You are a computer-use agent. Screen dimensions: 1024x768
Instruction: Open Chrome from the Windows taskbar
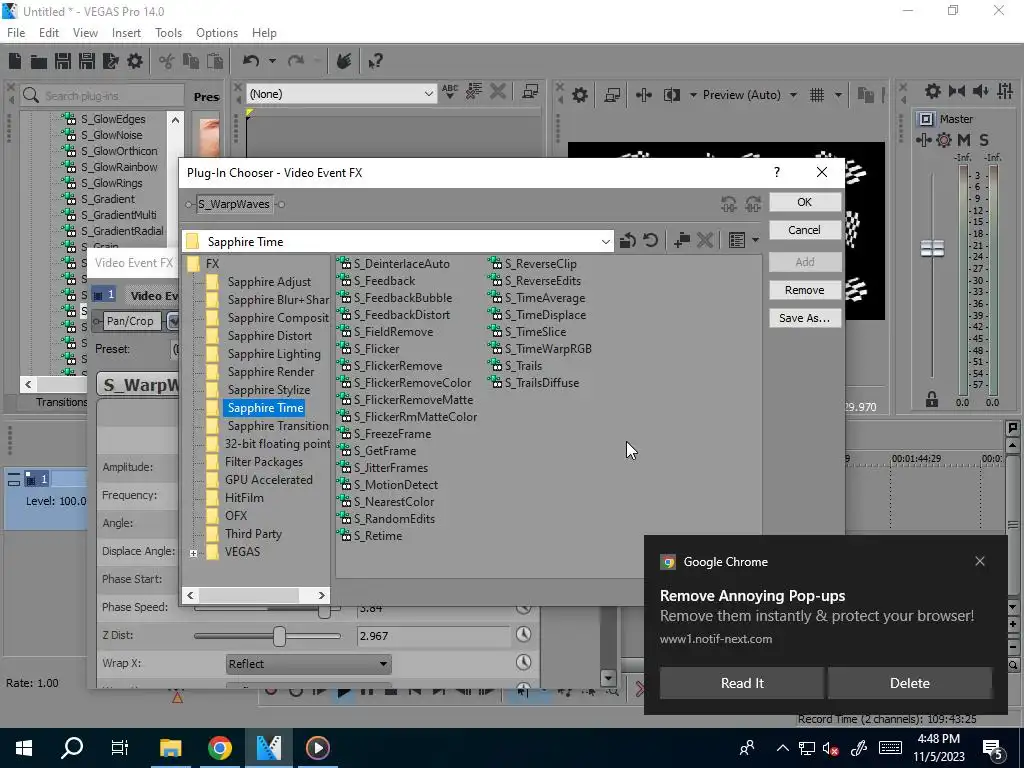coord(220,748)
